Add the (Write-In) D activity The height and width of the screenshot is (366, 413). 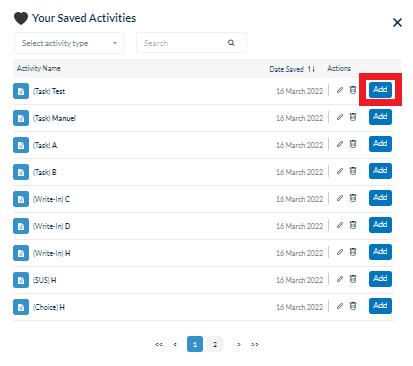click(380, 225)
